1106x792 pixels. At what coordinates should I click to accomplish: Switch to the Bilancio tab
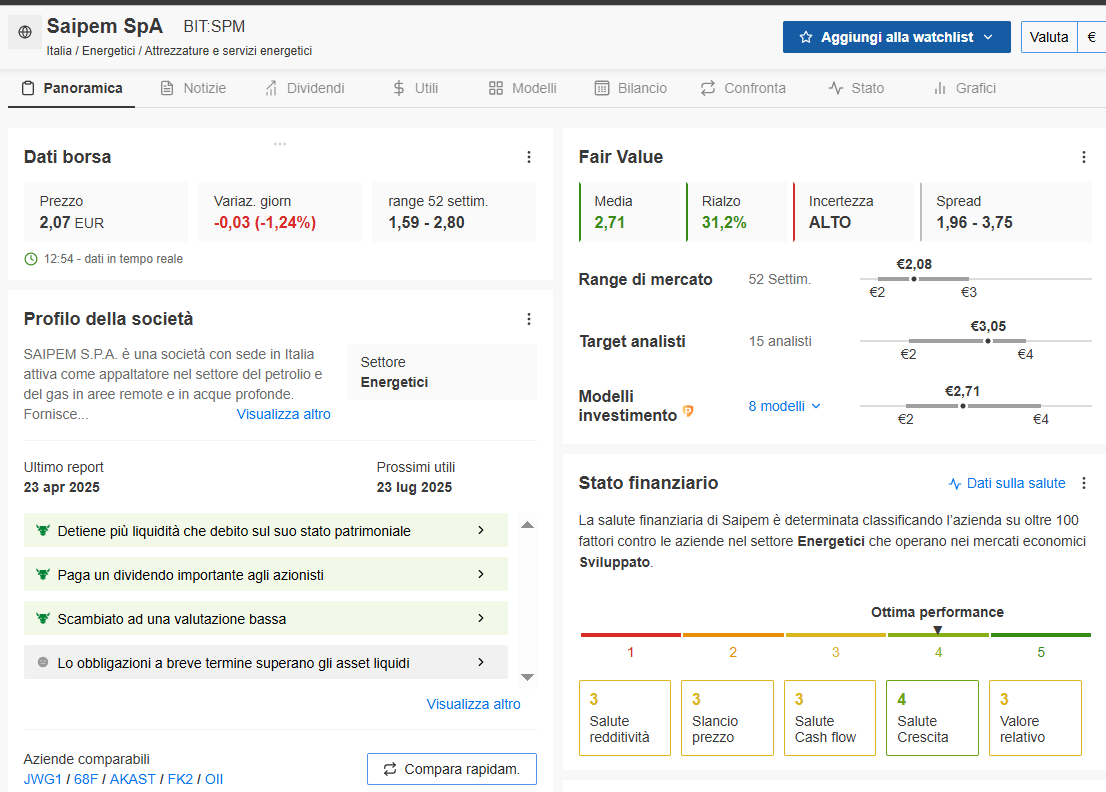(x=631, y=88)
